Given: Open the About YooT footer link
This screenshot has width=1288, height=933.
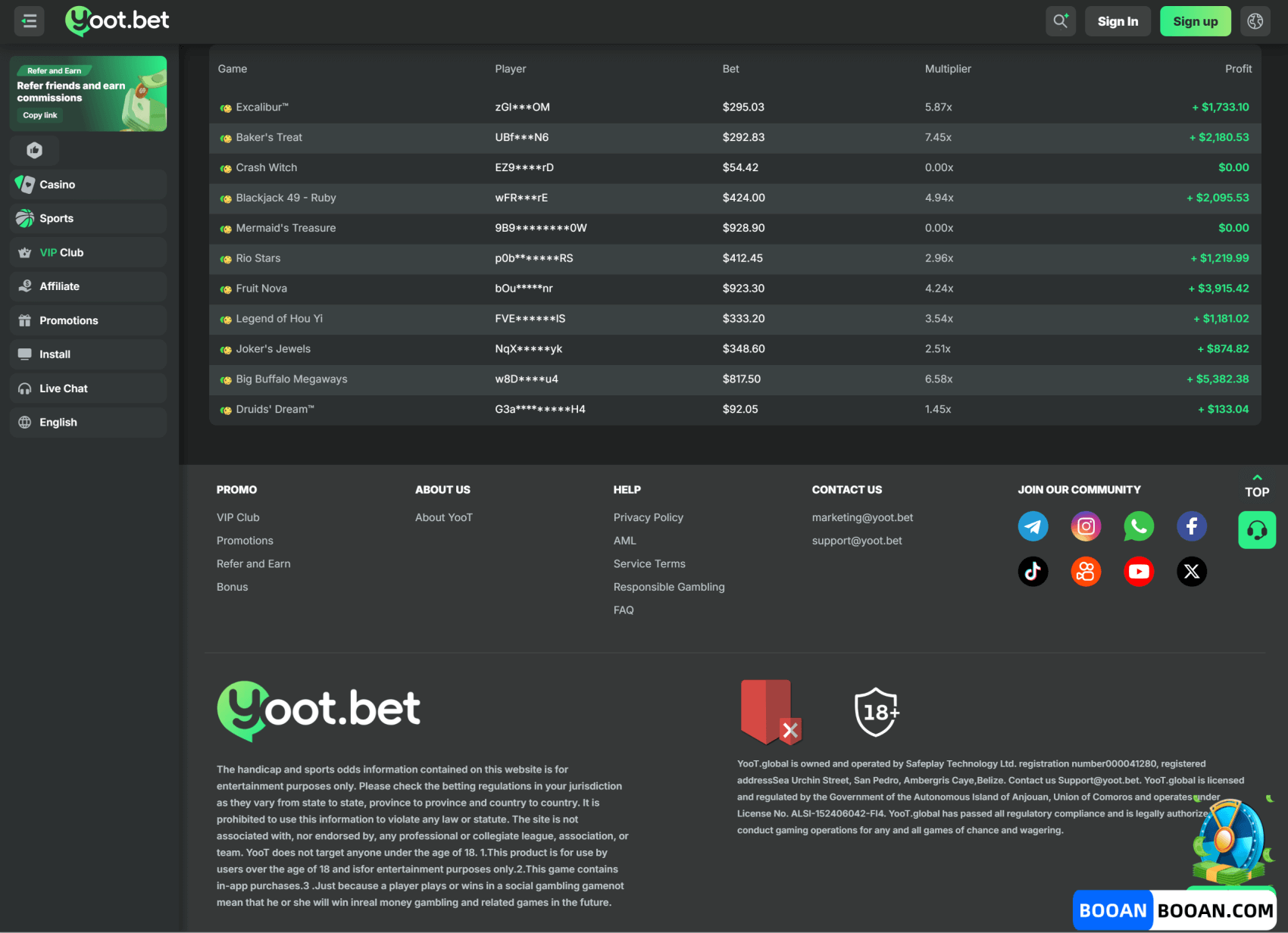Looking at the screenshot, I should click(x=444, y=517).
